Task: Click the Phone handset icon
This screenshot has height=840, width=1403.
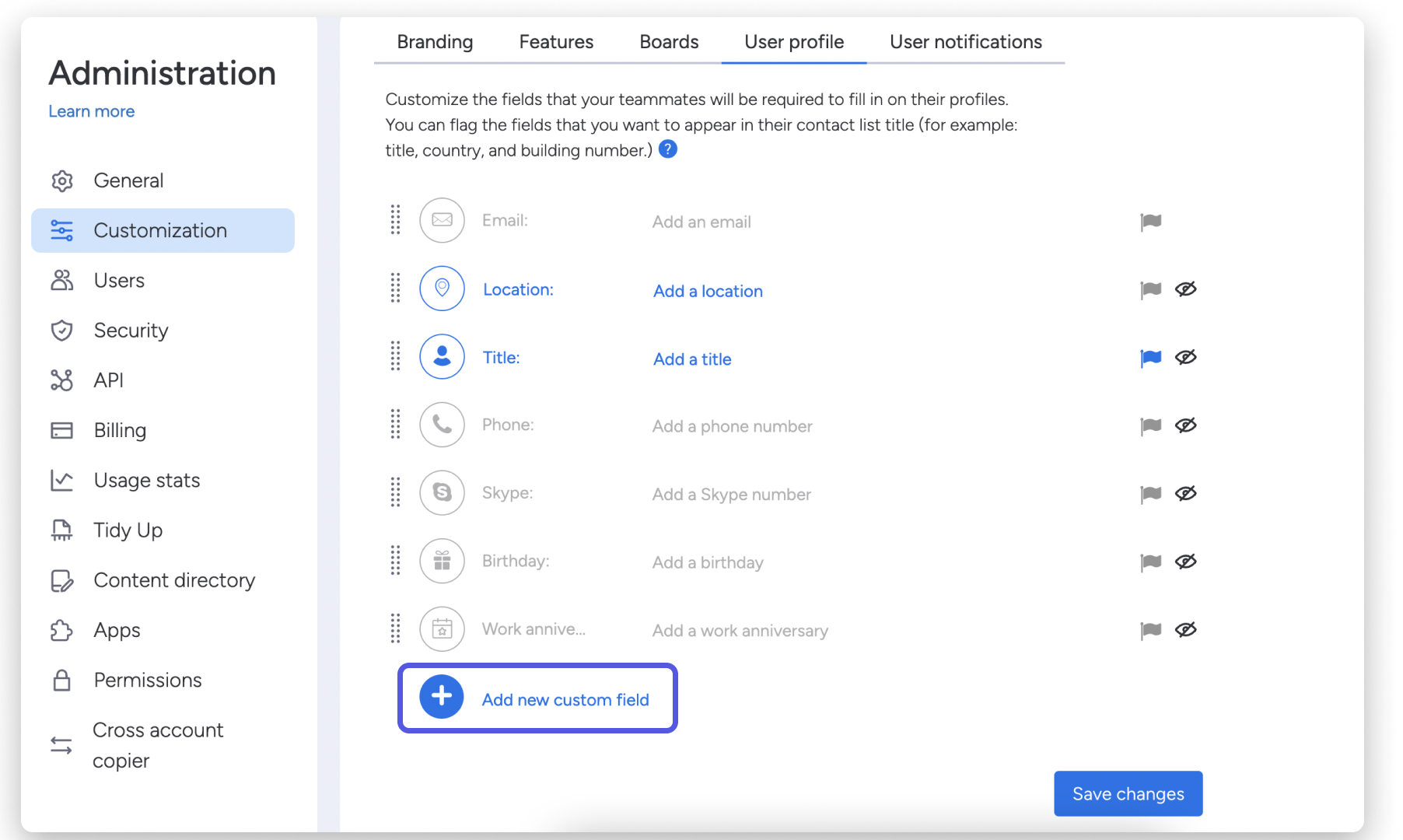Action: 442,425
